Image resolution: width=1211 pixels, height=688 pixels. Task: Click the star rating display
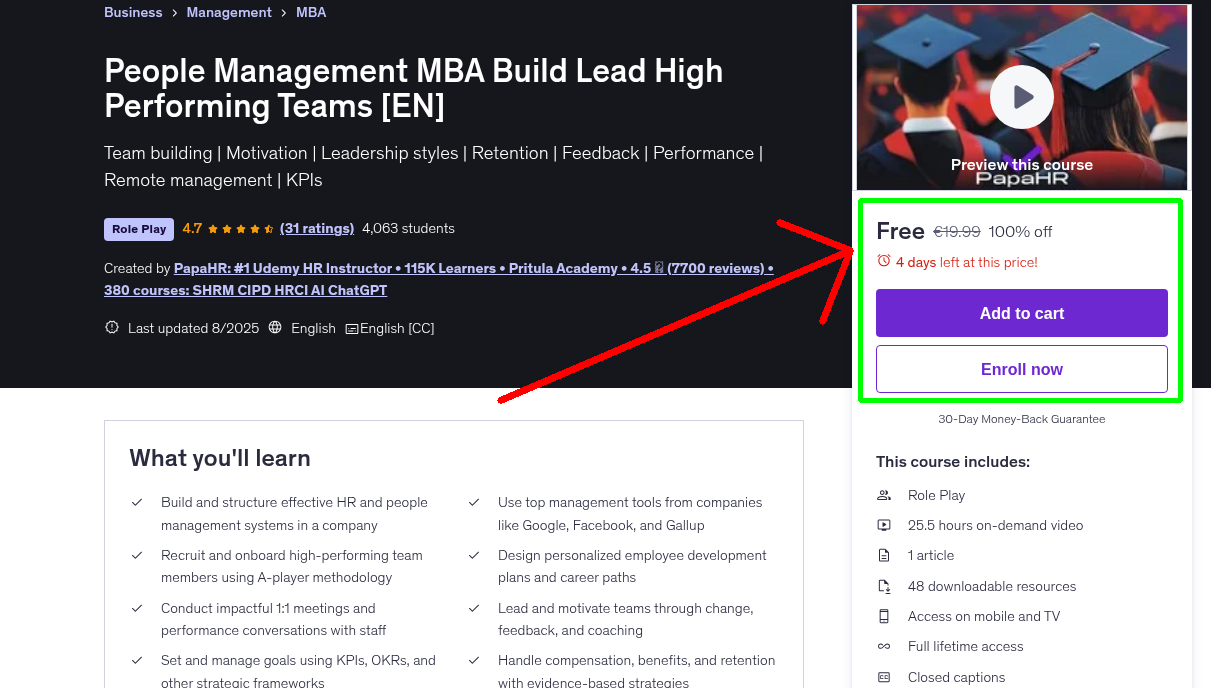click(241, 228)
